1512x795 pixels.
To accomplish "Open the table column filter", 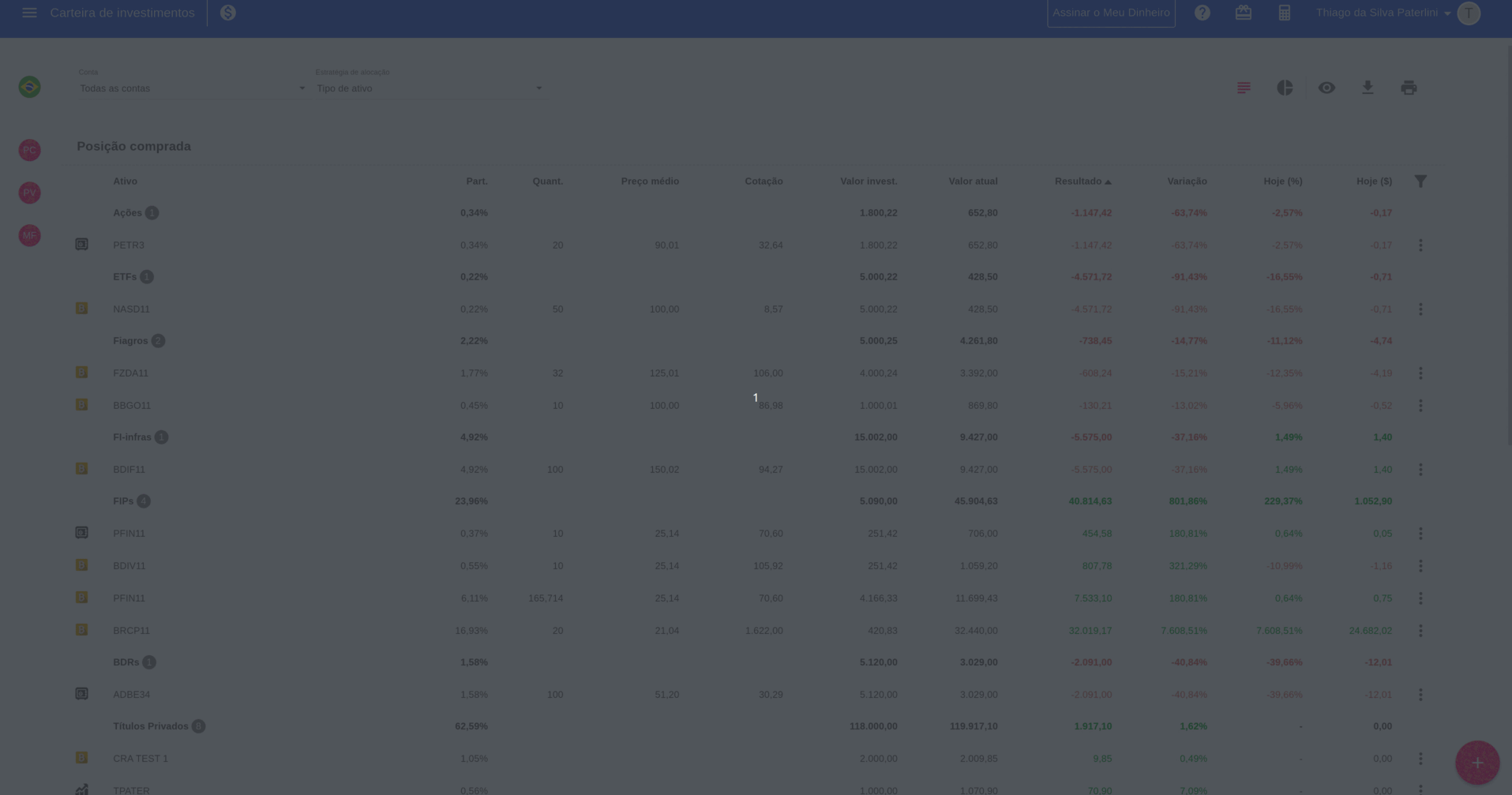I will coord(1420,182).
